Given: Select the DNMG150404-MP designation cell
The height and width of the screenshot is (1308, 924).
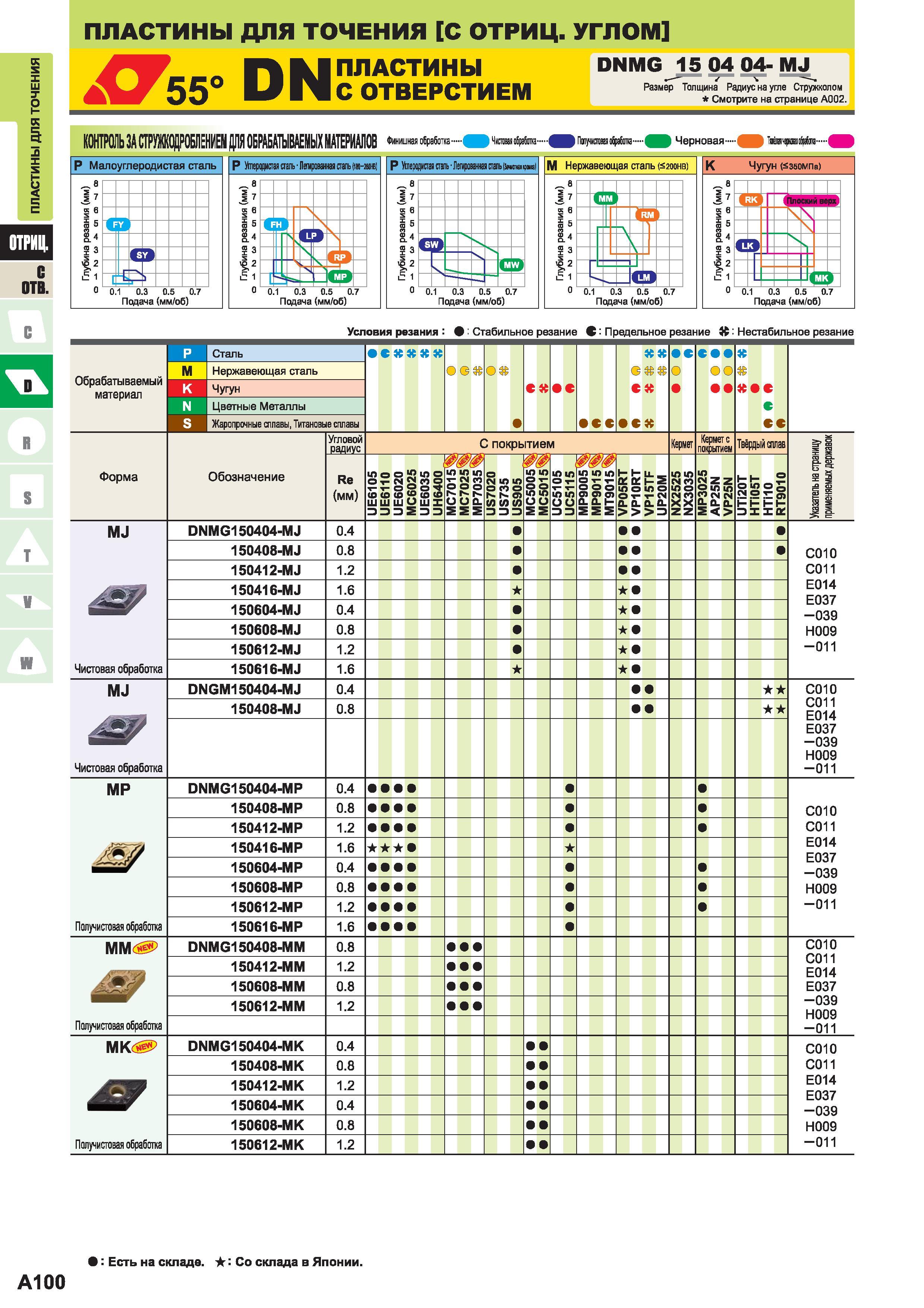Looking at the screenshot, I should [x=246, y=789].
